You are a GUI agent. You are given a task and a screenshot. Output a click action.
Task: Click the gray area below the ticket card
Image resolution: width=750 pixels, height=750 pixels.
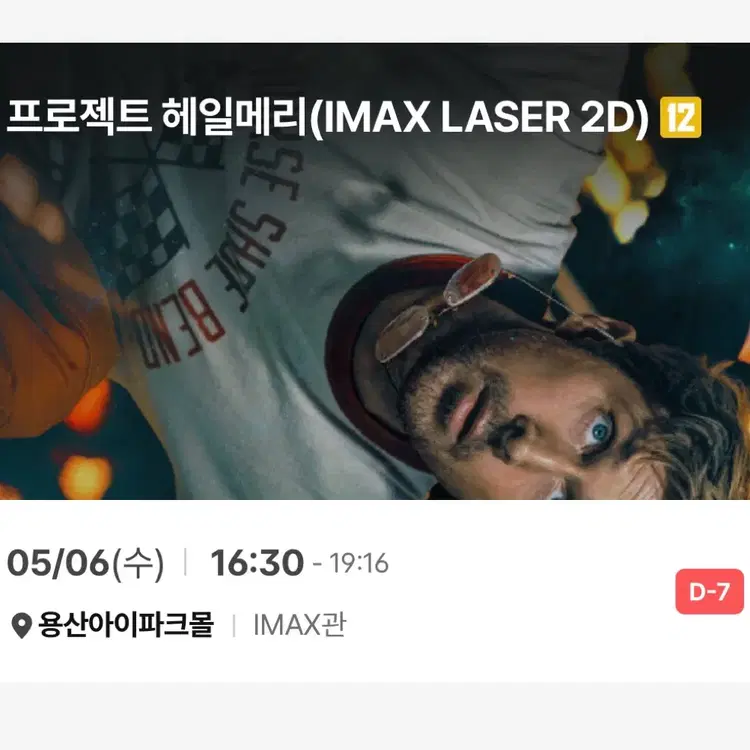[375, 716]
